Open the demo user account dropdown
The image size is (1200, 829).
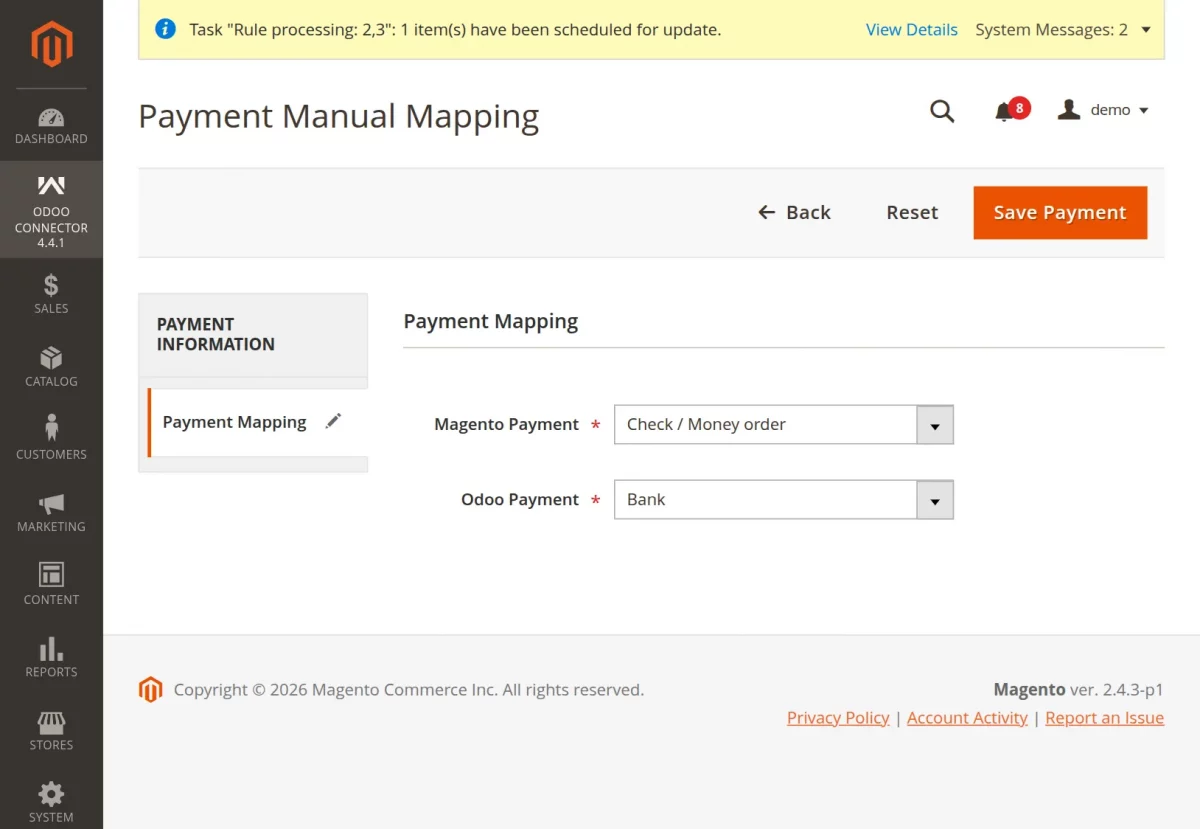(1104, 110)
